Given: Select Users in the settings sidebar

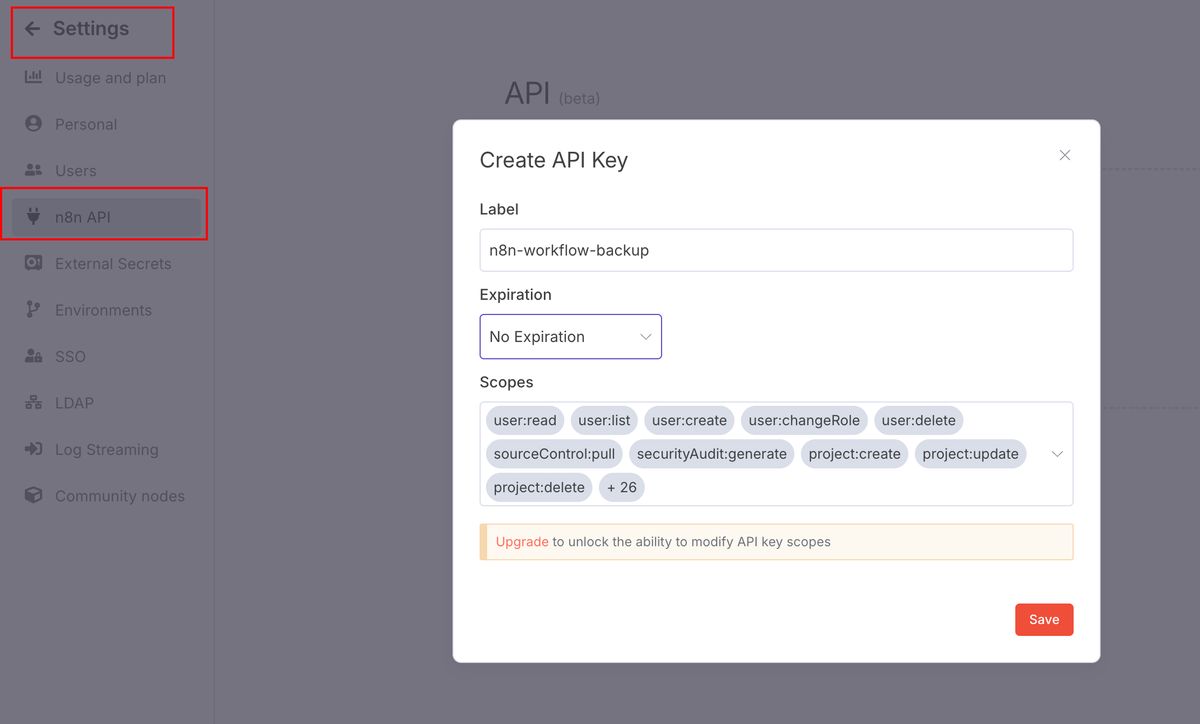Looking at the screenshot, I should point(75,170).
